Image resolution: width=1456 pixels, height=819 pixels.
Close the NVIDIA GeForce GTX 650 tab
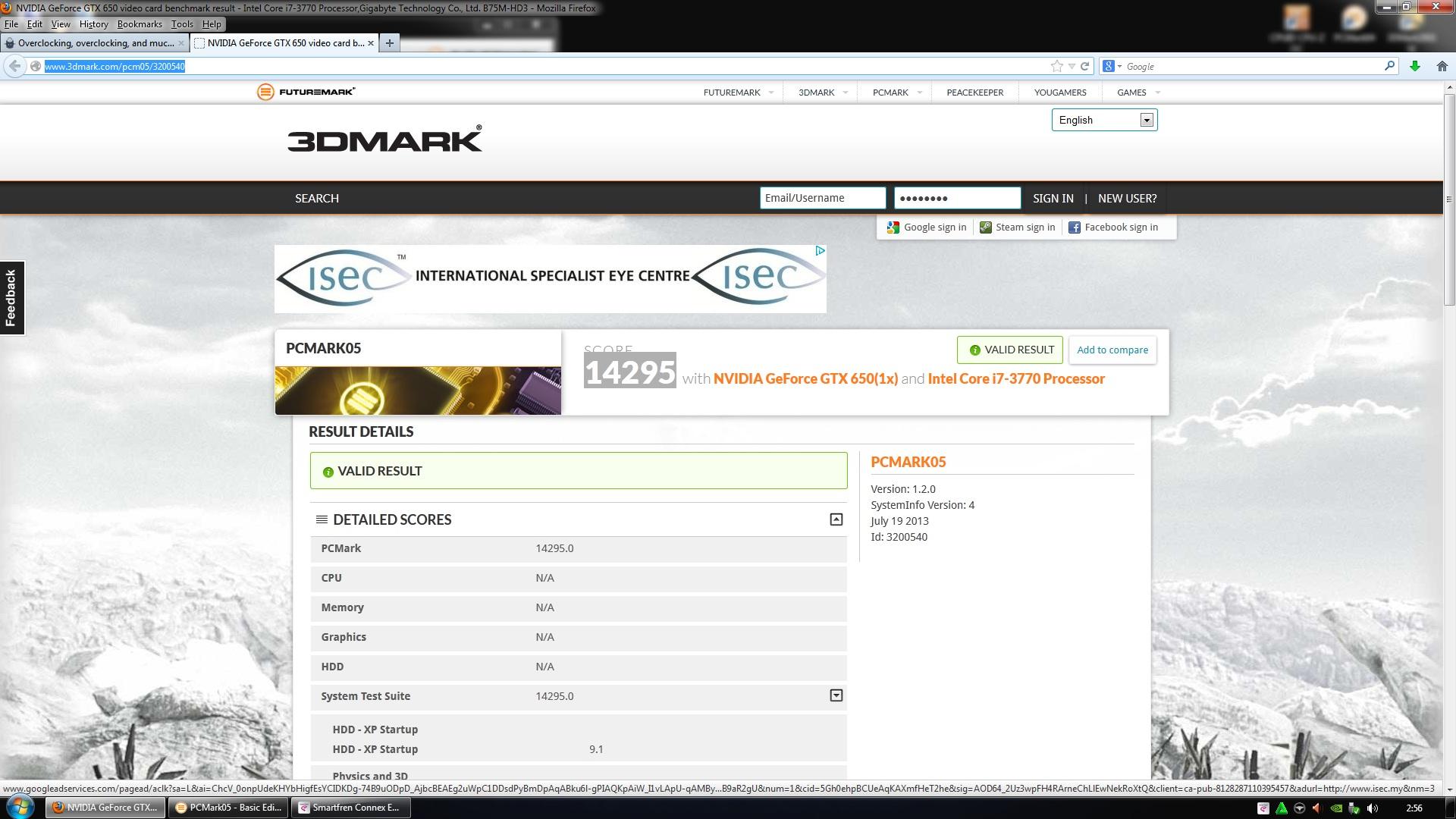[x=371, y=43]
